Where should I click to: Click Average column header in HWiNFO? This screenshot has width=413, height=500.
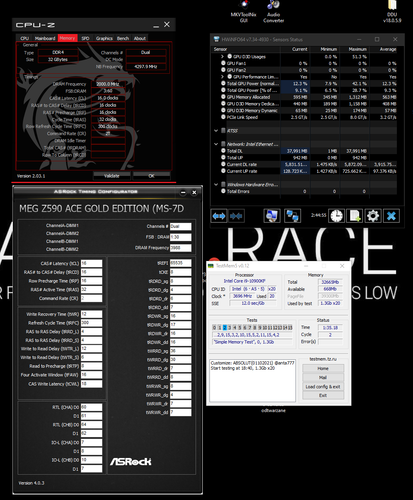[384, 49]
